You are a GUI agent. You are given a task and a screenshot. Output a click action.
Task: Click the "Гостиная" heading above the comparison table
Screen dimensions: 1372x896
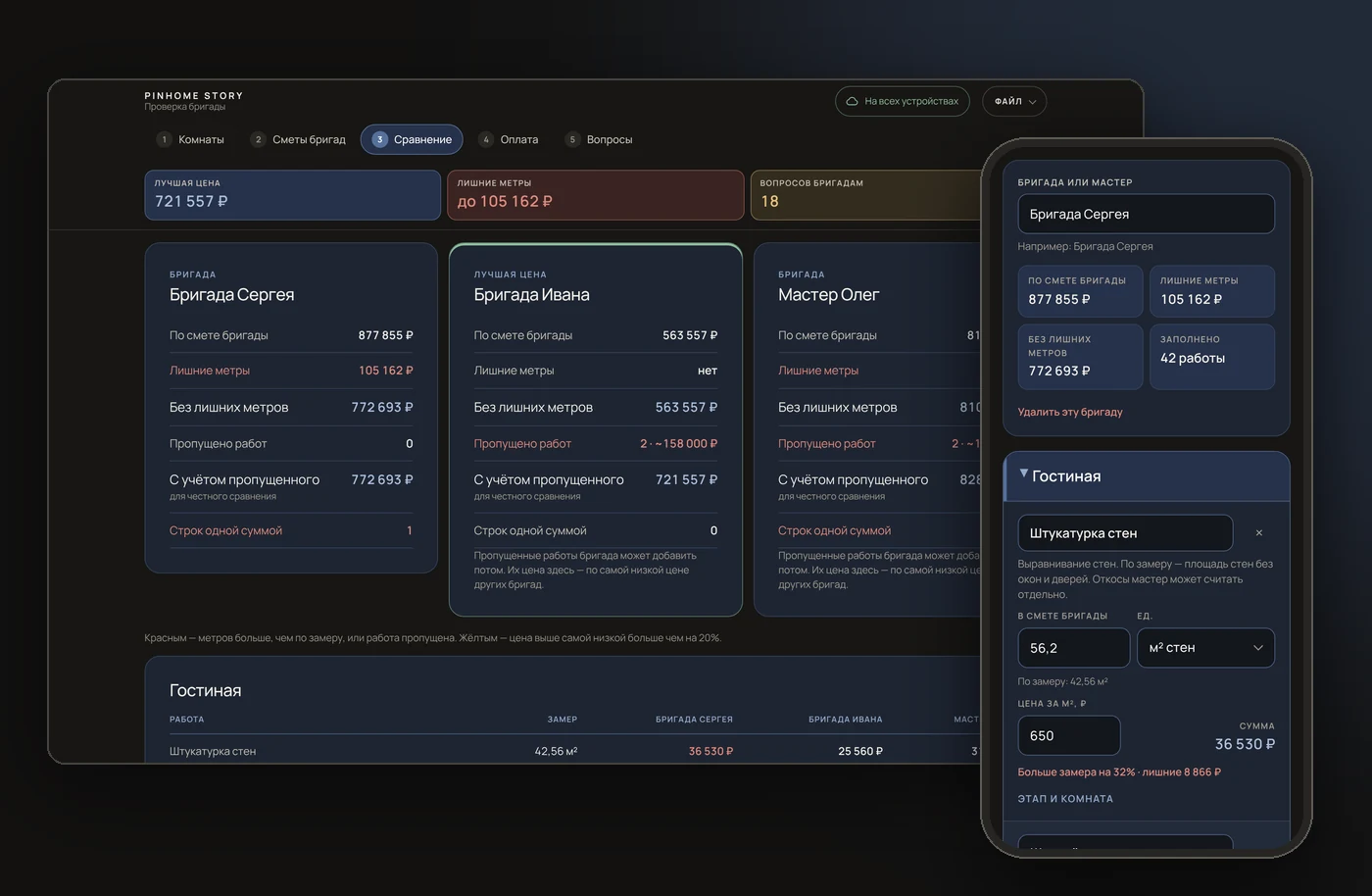[205, 690]
